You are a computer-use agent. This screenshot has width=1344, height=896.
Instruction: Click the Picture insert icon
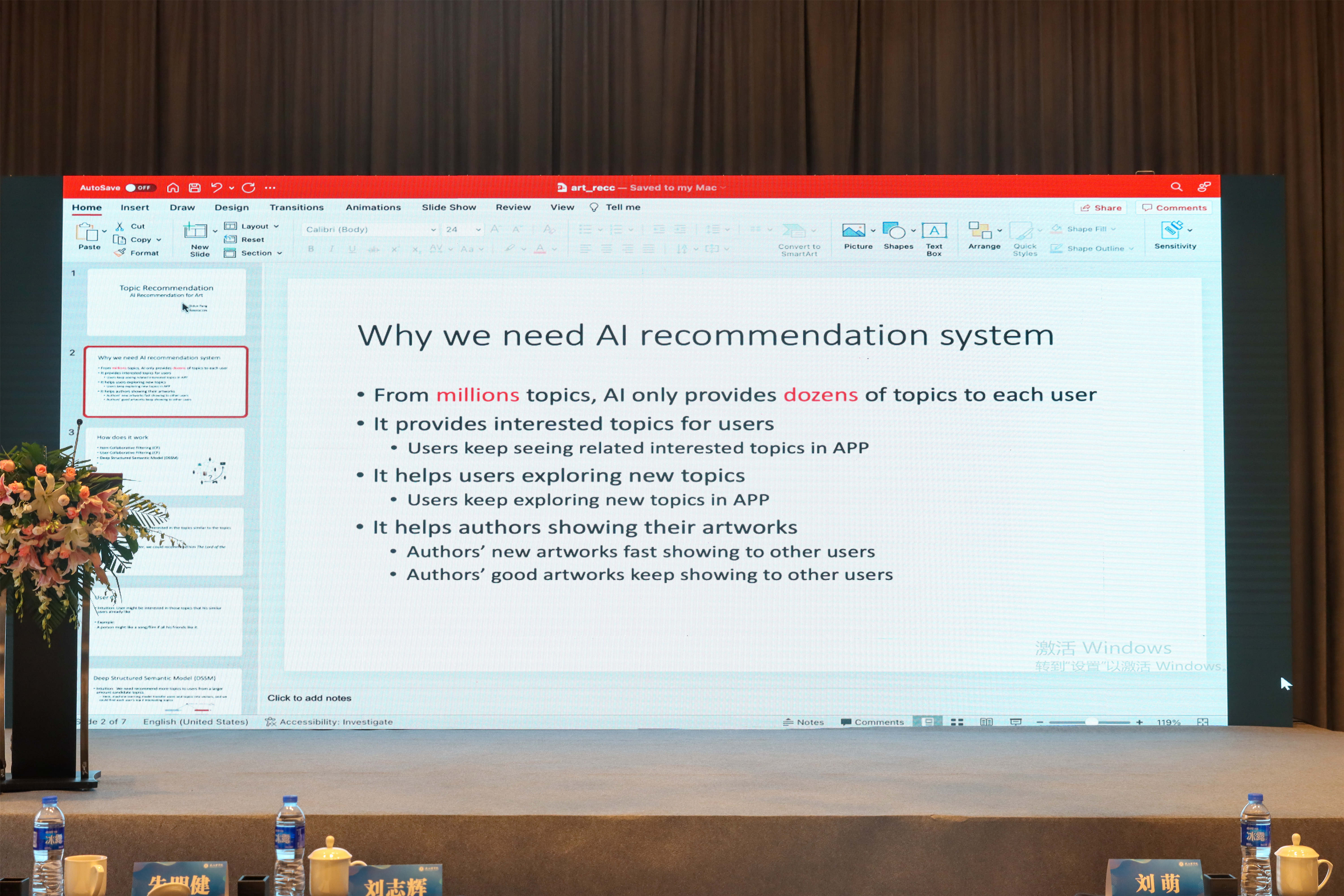click(x=853, y=230)
